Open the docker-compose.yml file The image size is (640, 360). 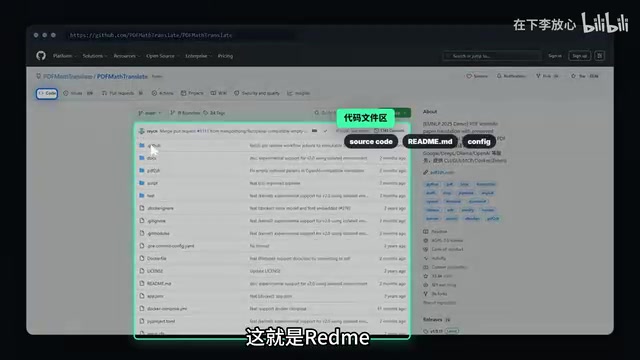tap(167, 309)
